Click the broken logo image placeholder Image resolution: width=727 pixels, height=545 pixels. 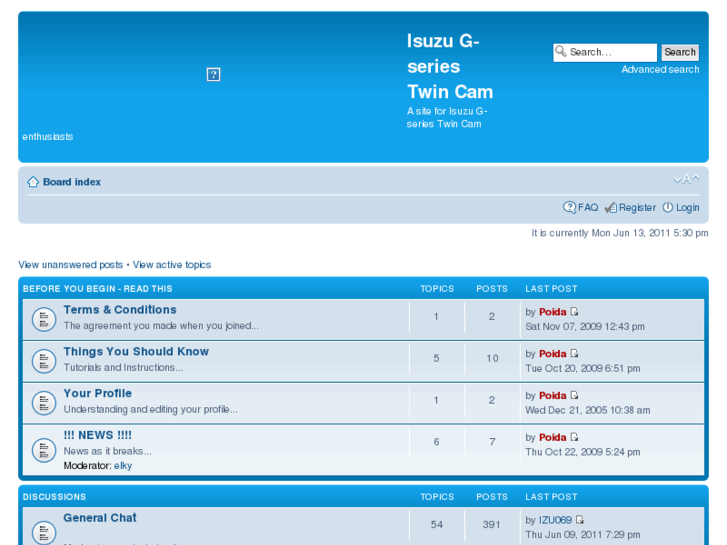click(213, 74)
